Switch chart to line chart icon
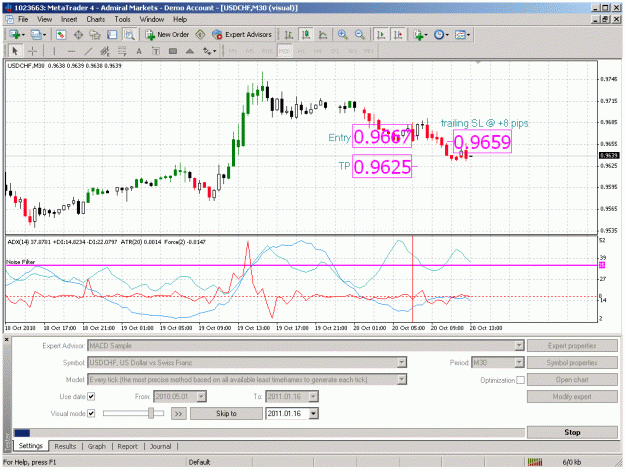Image resolution: width=625 pixels, height=470 pixels. (323, 35)
